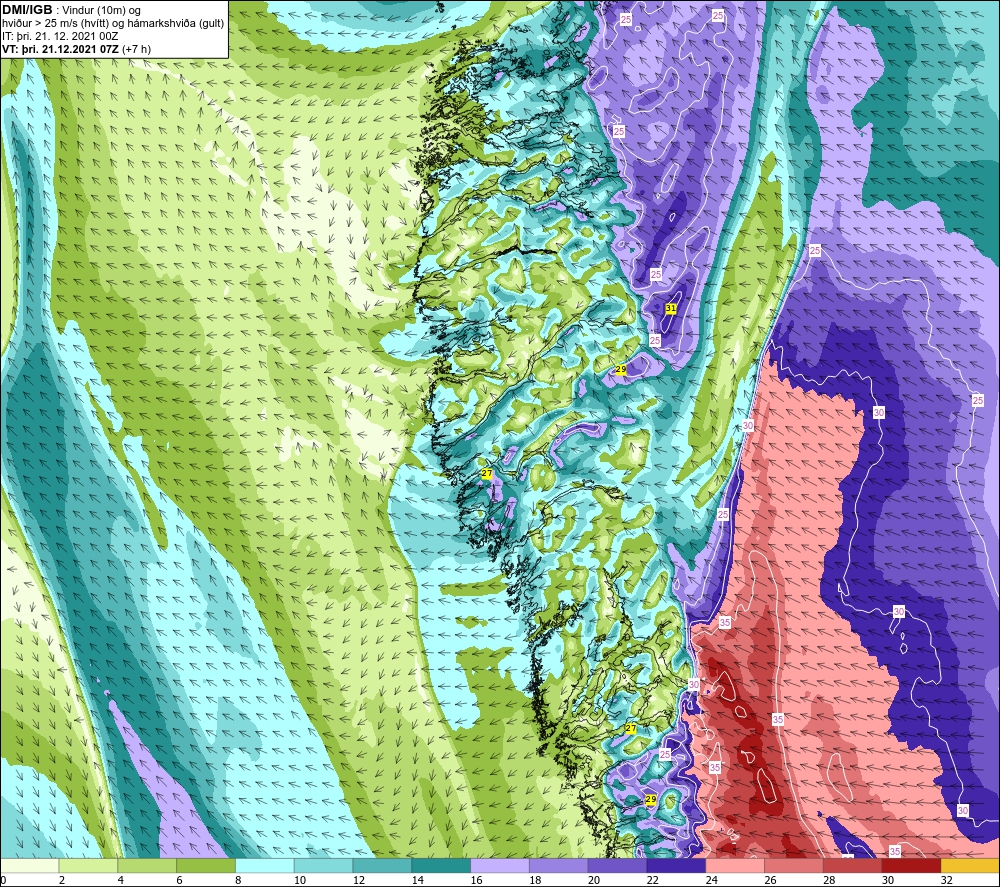This screenshot has height=887, width=1000.
Task: Click the scale tick number '4'
Action: pos(121,881)
